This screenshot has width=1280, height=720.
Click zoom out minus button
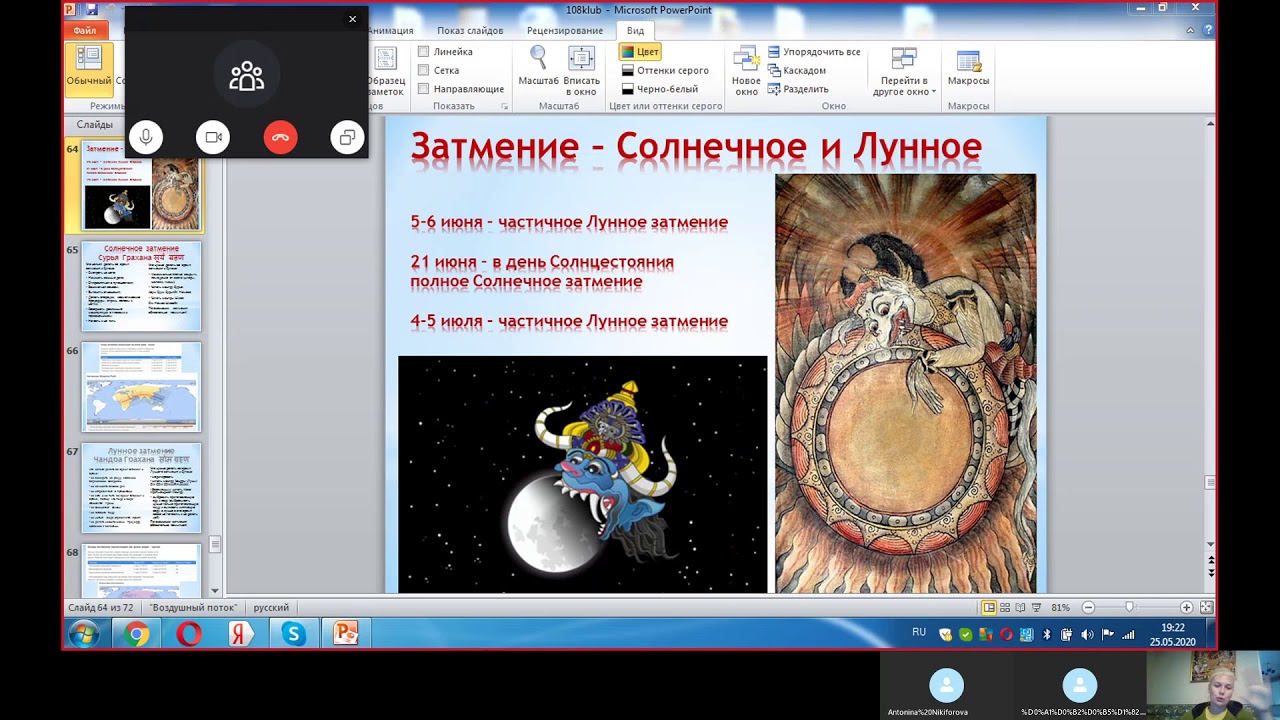[1088, 607]
